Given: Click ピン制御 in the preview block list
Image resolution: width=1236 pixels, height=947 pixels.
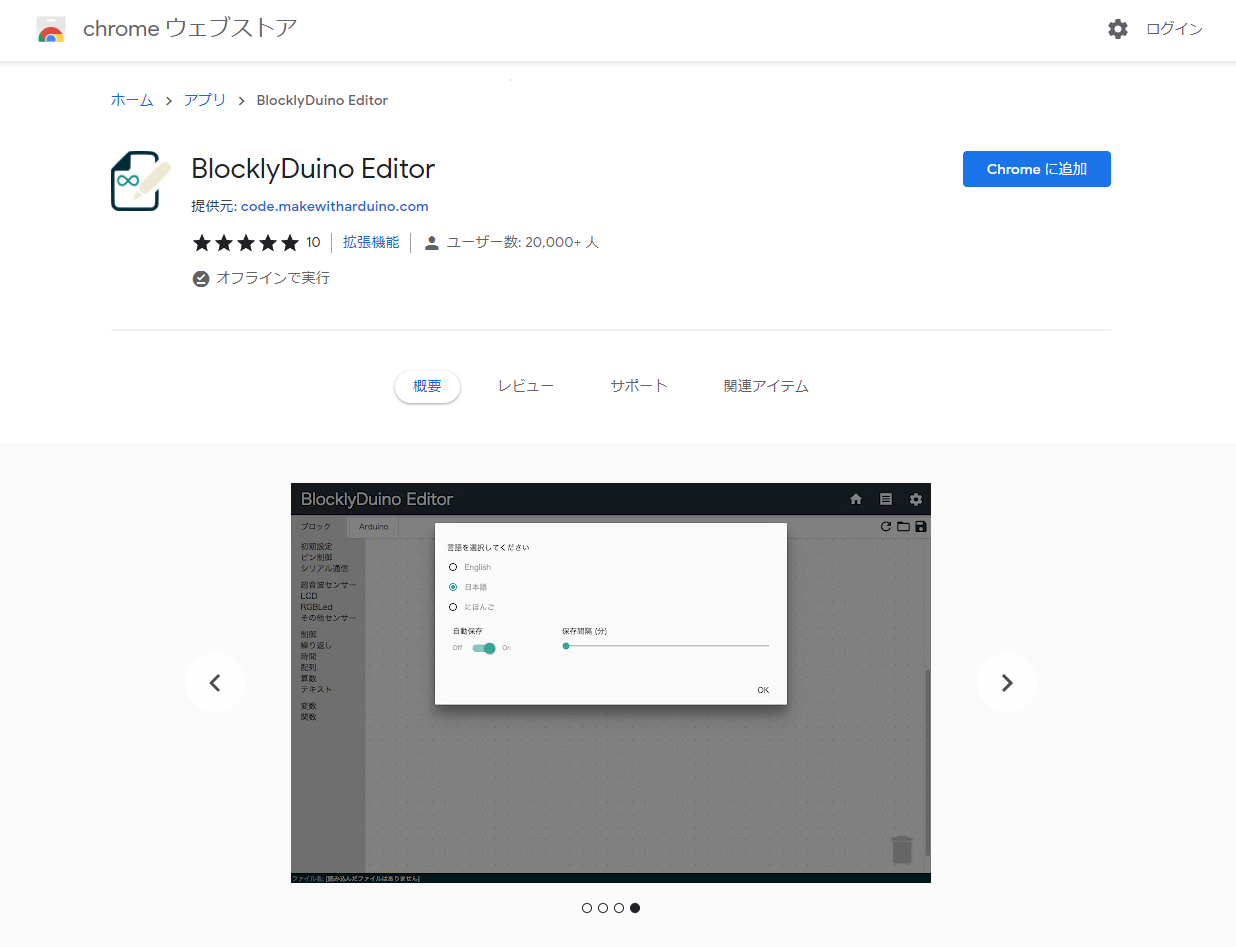Looking at the screenshot, I should click(316, 557).
